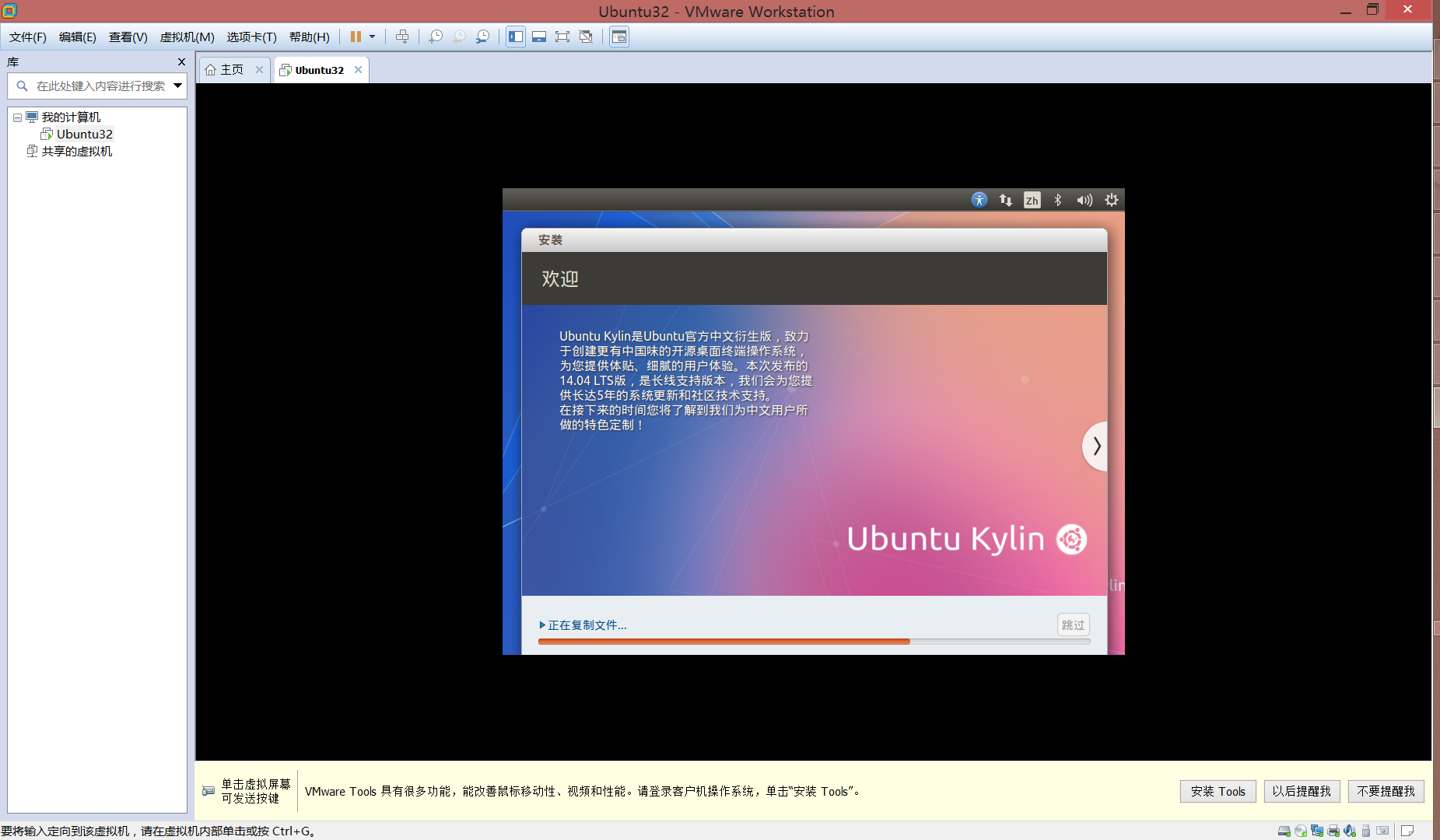Image resolution: width=1440 pixels, height=840 pixels.
Task: Revert to the previous snapshot
Action: pyautogui.click(x=459, y=37)
